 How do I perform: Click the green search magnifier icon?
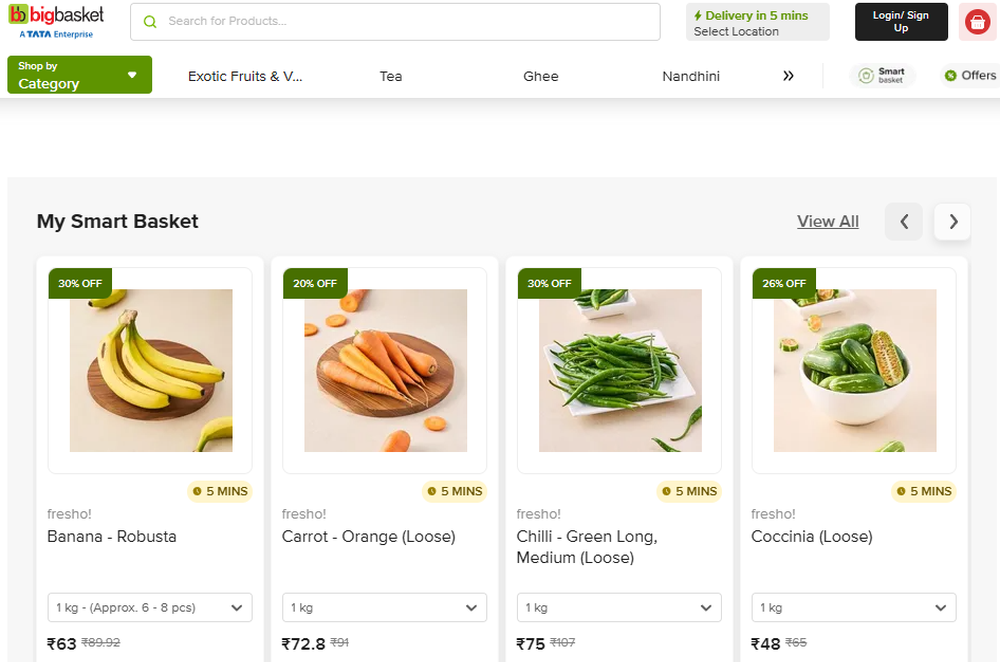pos(150,21)
